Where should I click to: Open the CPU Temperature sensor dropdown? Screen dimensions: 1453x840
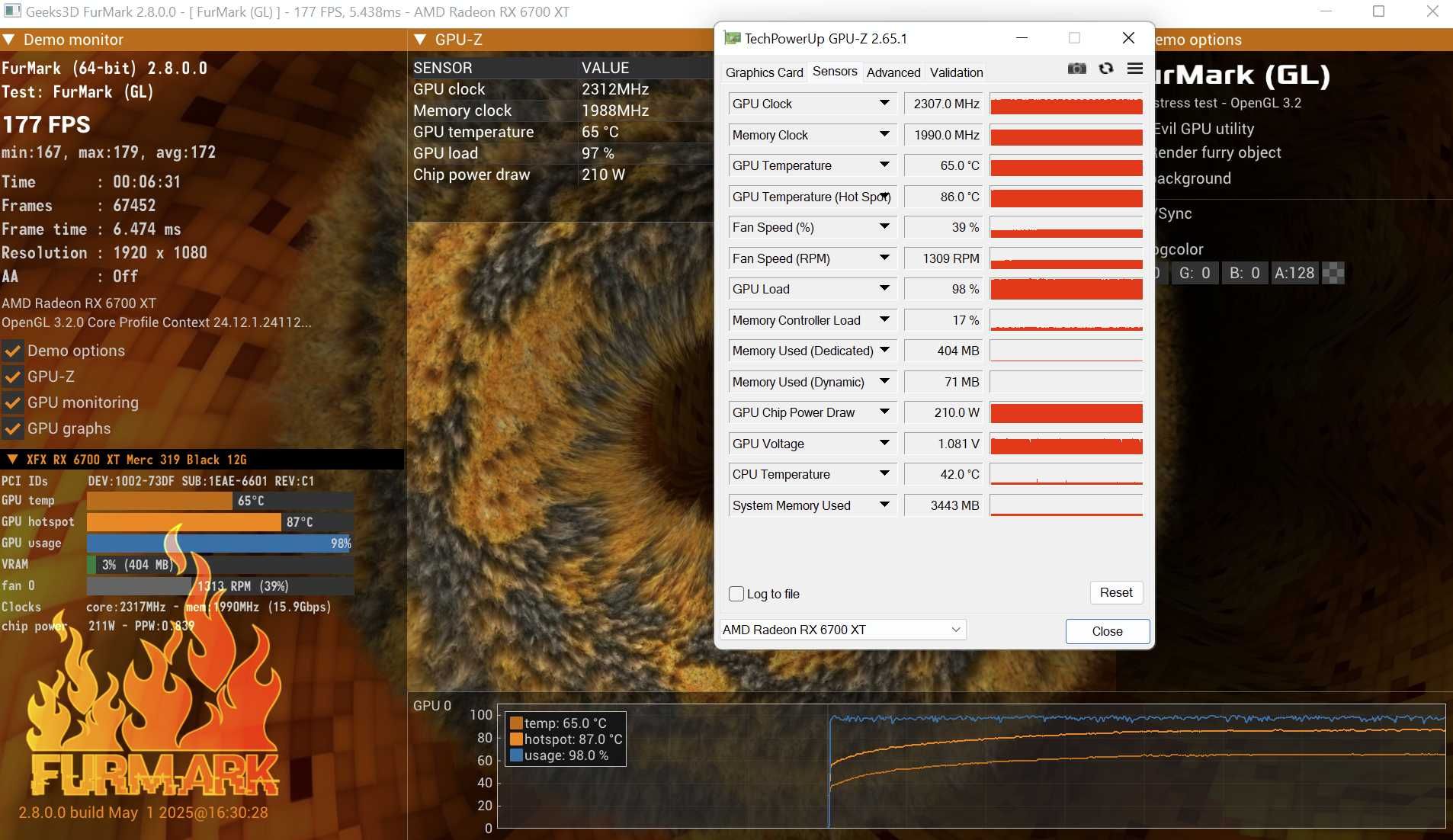click(x=884, y=474)
